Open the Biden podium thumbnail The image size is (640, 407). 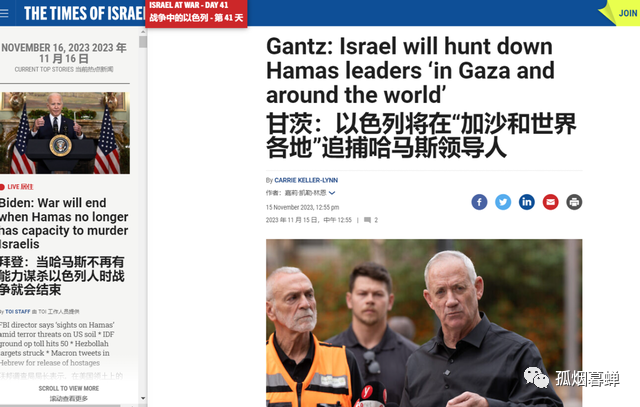click(65, 133)
